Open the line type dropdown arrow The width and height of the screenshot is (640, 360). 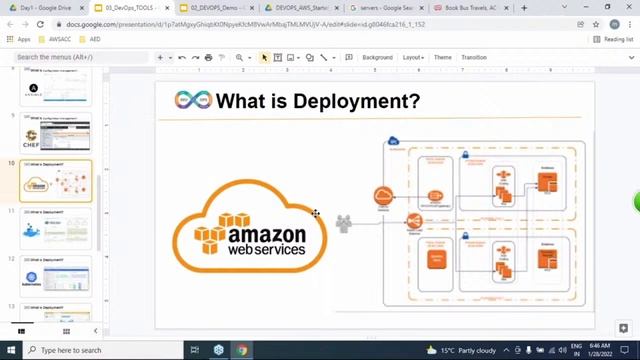pos(334,58)
